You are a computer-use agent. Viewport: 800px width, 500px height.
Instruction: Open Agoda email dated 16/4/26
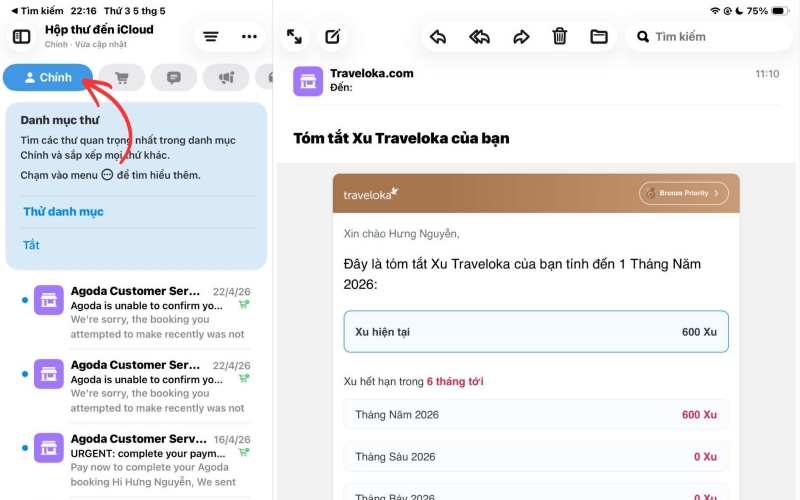tap(138, 460)
